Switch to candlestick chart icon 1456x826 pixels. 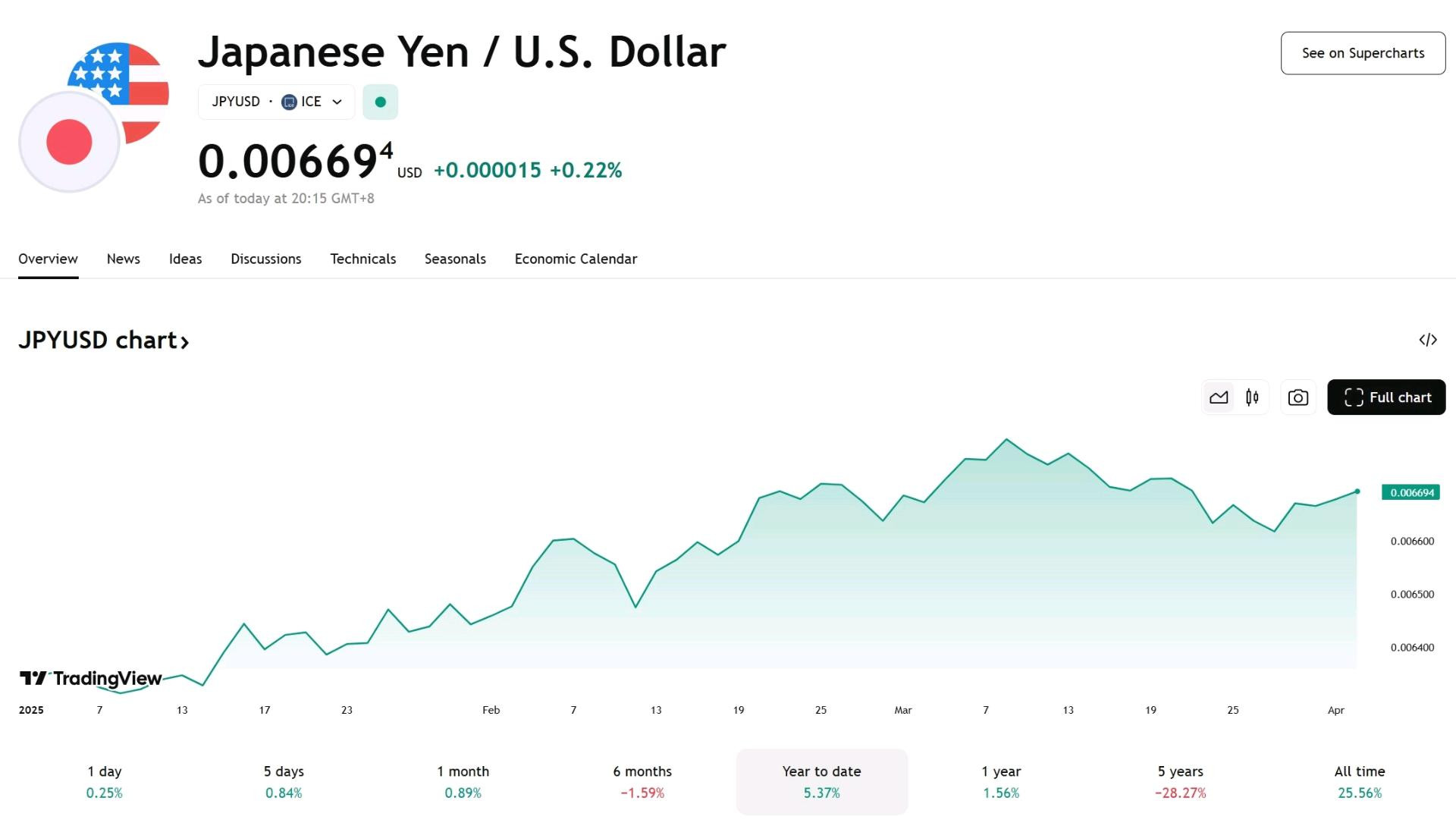[1252, 397]
